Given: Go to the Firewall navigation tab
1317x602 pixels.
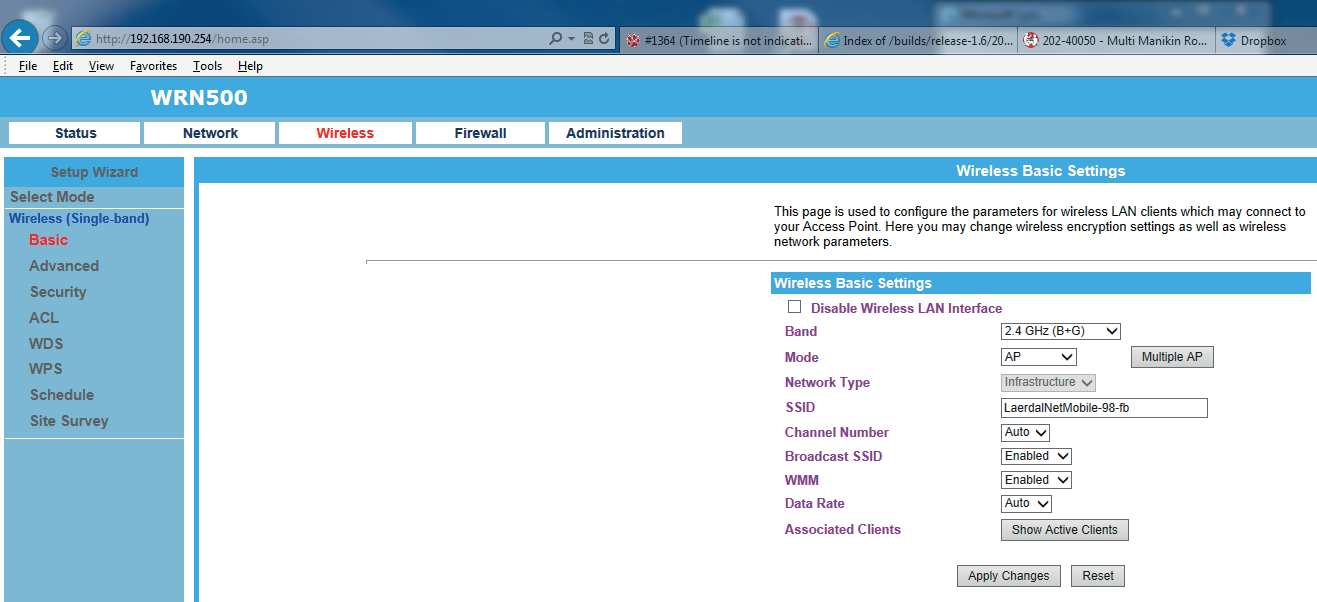Looking at the screenshot, I should point(480,133).
